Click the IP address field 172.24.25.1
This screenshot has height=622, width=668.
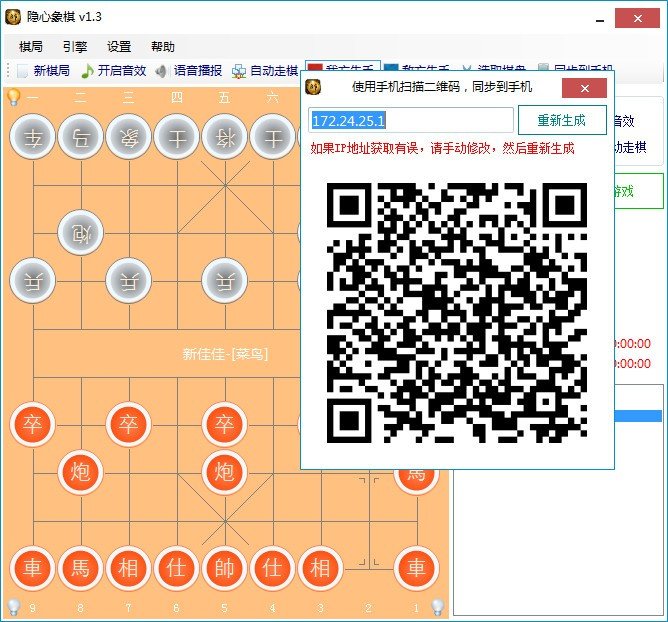pos(411,121)
